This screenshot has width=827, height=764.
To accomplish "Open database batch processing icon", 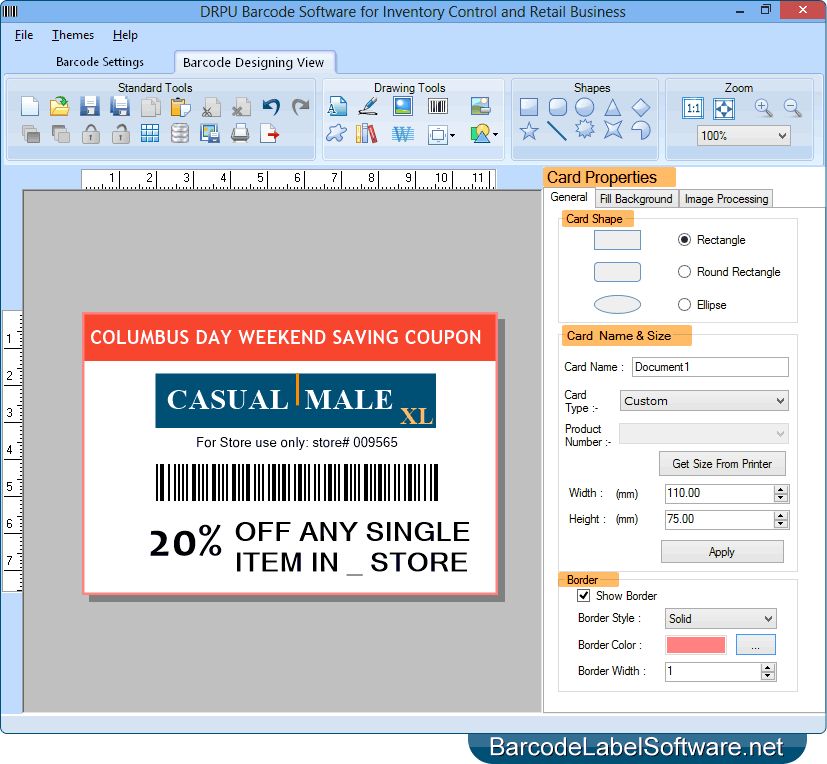I will (180, 133).
